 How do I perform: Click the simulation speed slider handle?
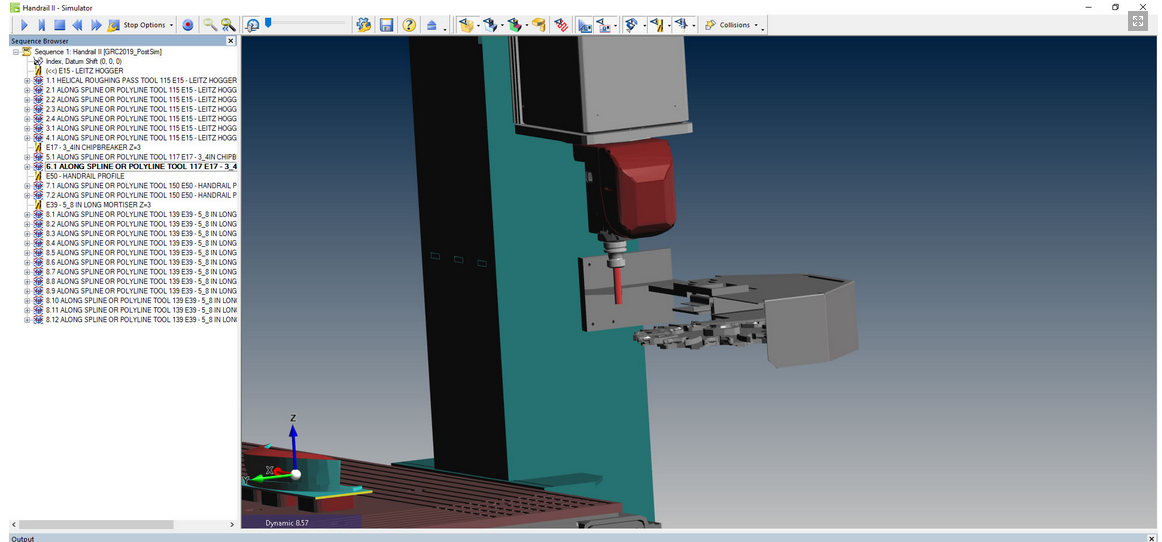click(268, 22)
